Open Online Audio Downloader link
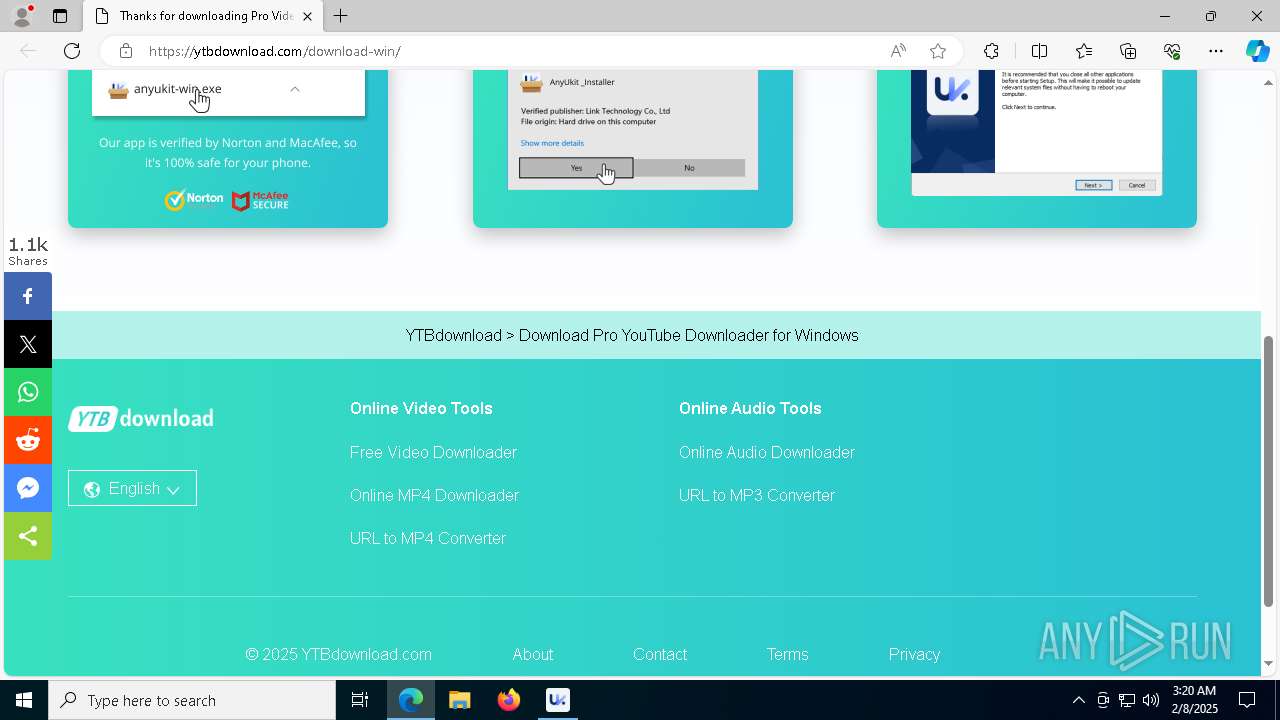 [x=767, y=452]
